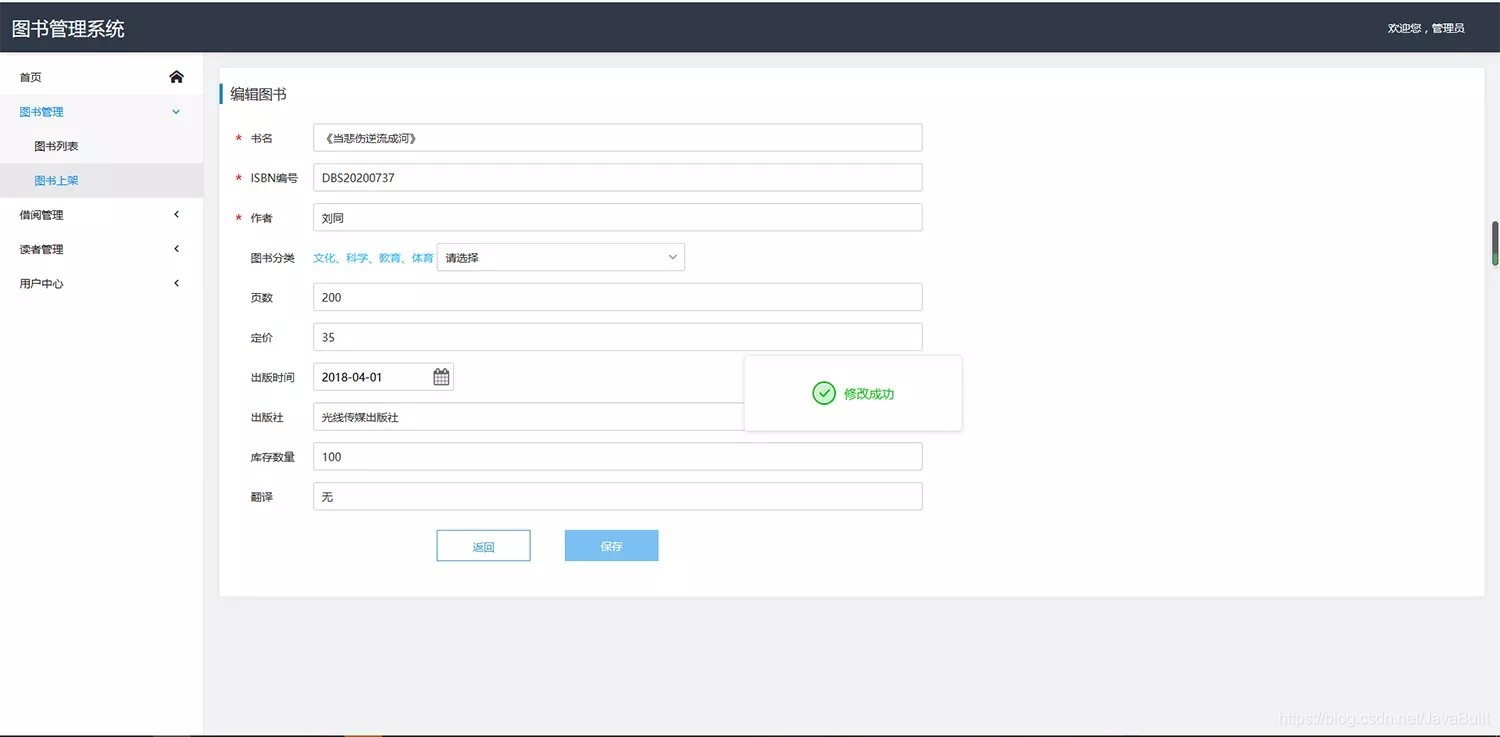Click the 编辑图书 page heading
1500x737 pixels.
258,94
